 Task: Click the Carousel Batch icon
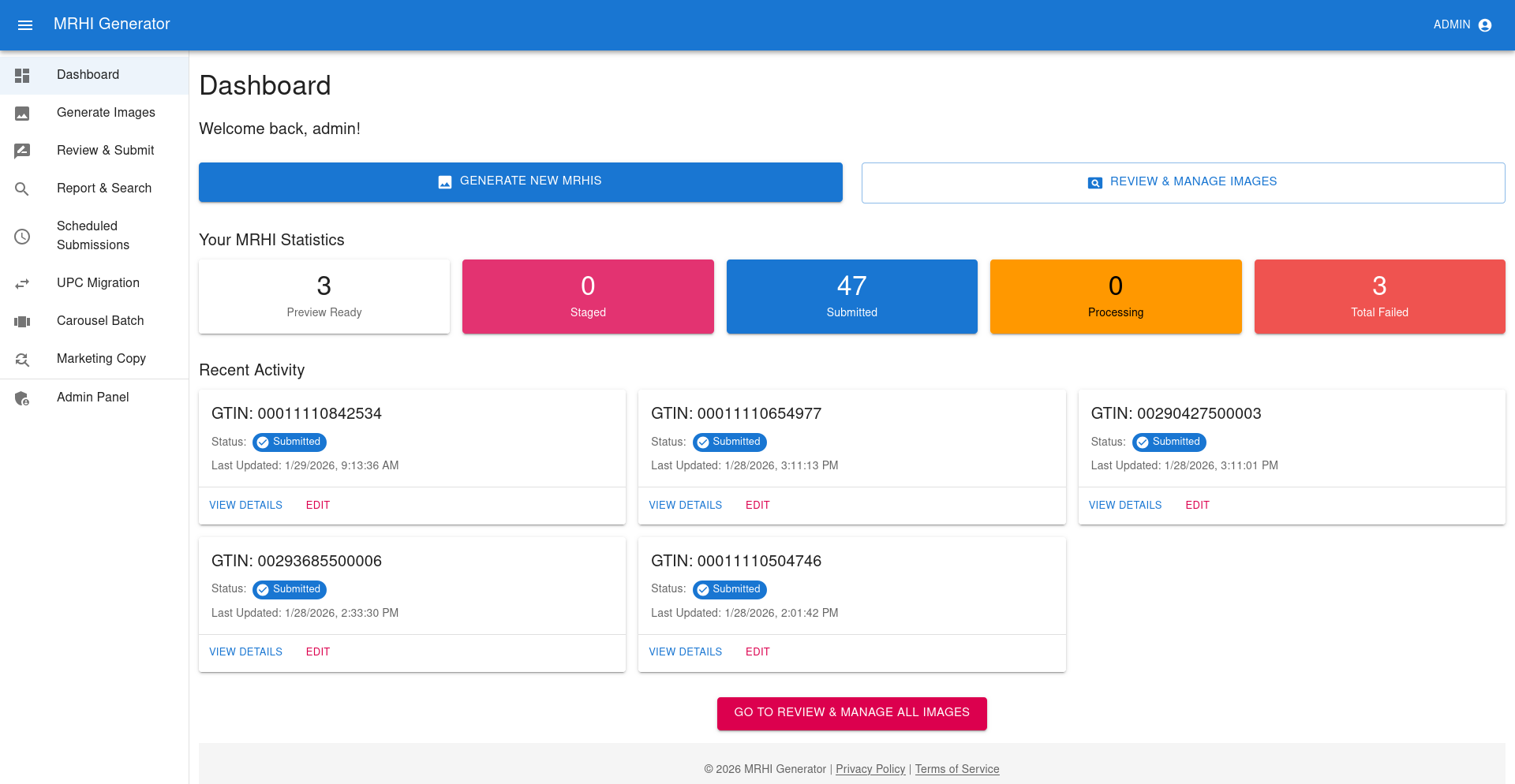[22, 321]
